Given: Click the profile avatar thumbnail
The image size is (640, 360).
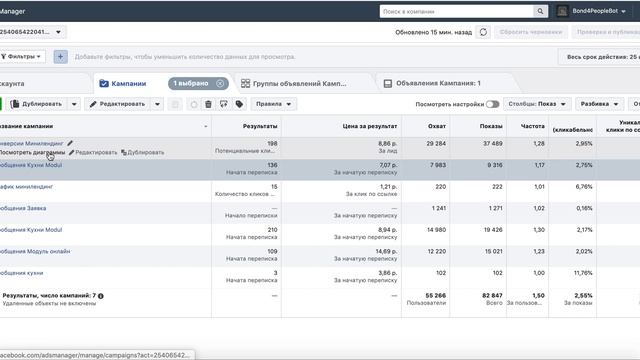Looking at the screenshot, I should point(562,11).
